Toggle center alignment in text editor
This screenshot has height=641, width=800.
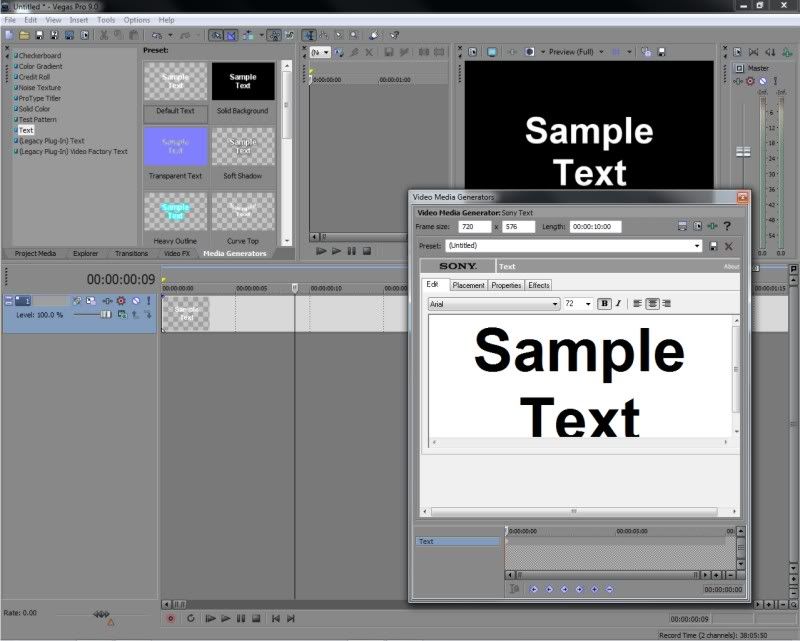pos(652,304)
